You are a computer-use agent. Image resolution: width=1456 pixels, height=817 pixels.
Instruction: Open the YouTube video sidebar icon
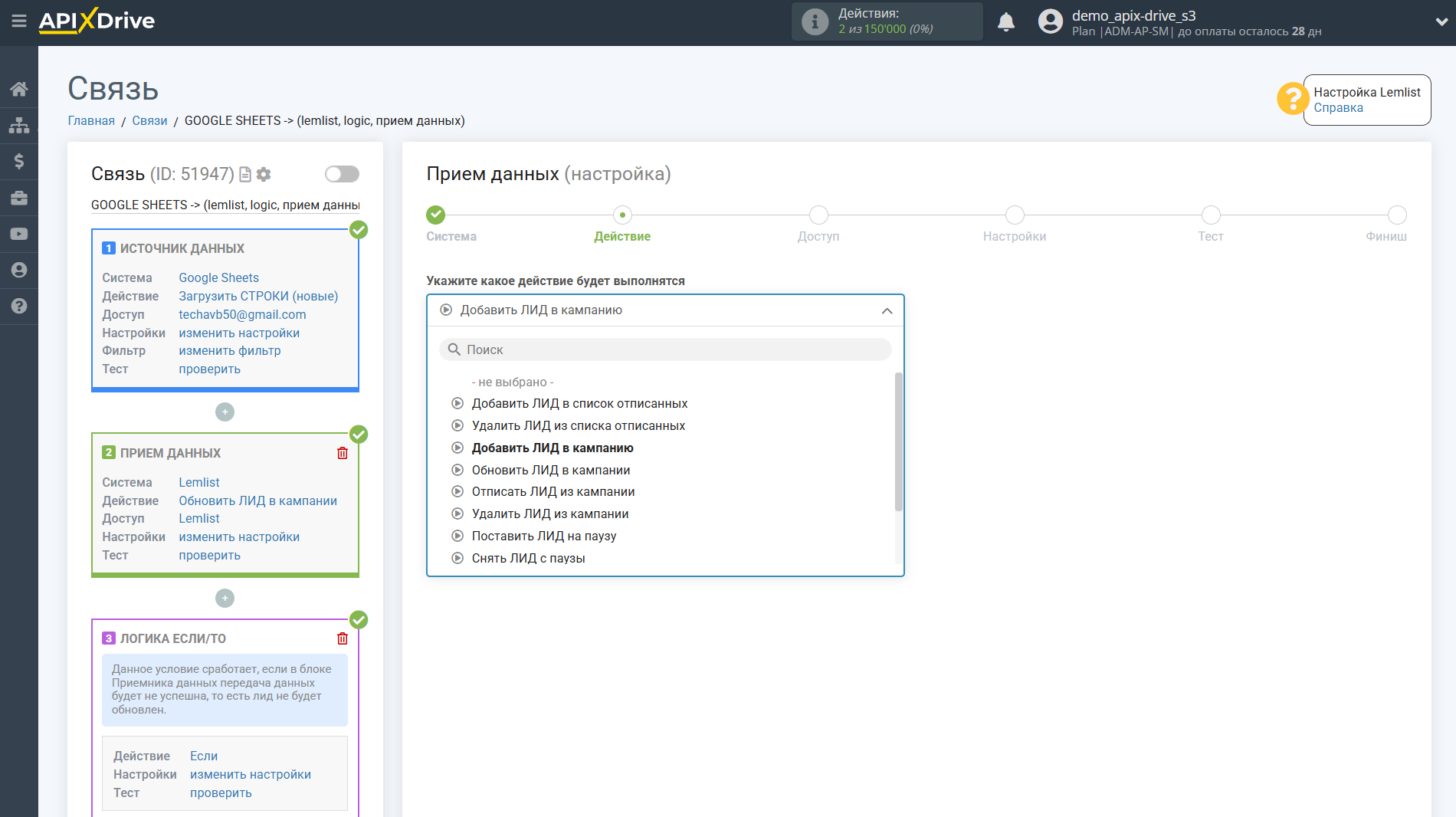point(19,234)
